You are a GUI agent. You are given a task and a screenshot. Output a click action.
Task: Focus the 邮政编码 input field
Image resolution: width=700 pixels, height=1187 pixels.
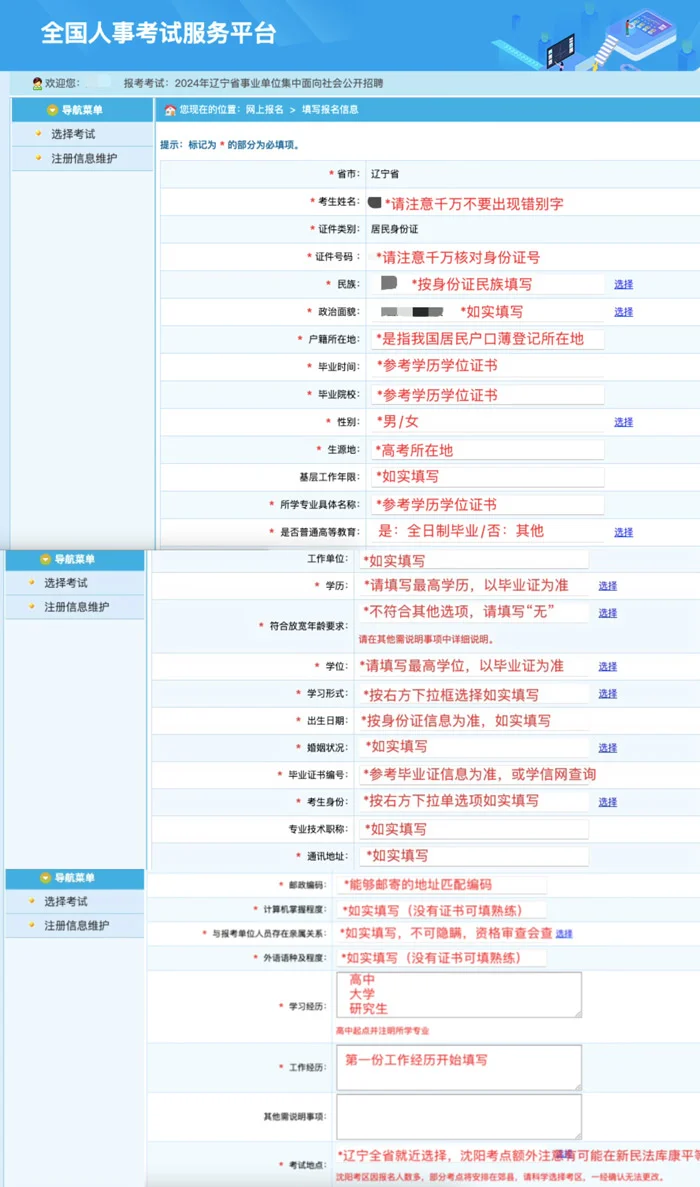pos(441,884)
